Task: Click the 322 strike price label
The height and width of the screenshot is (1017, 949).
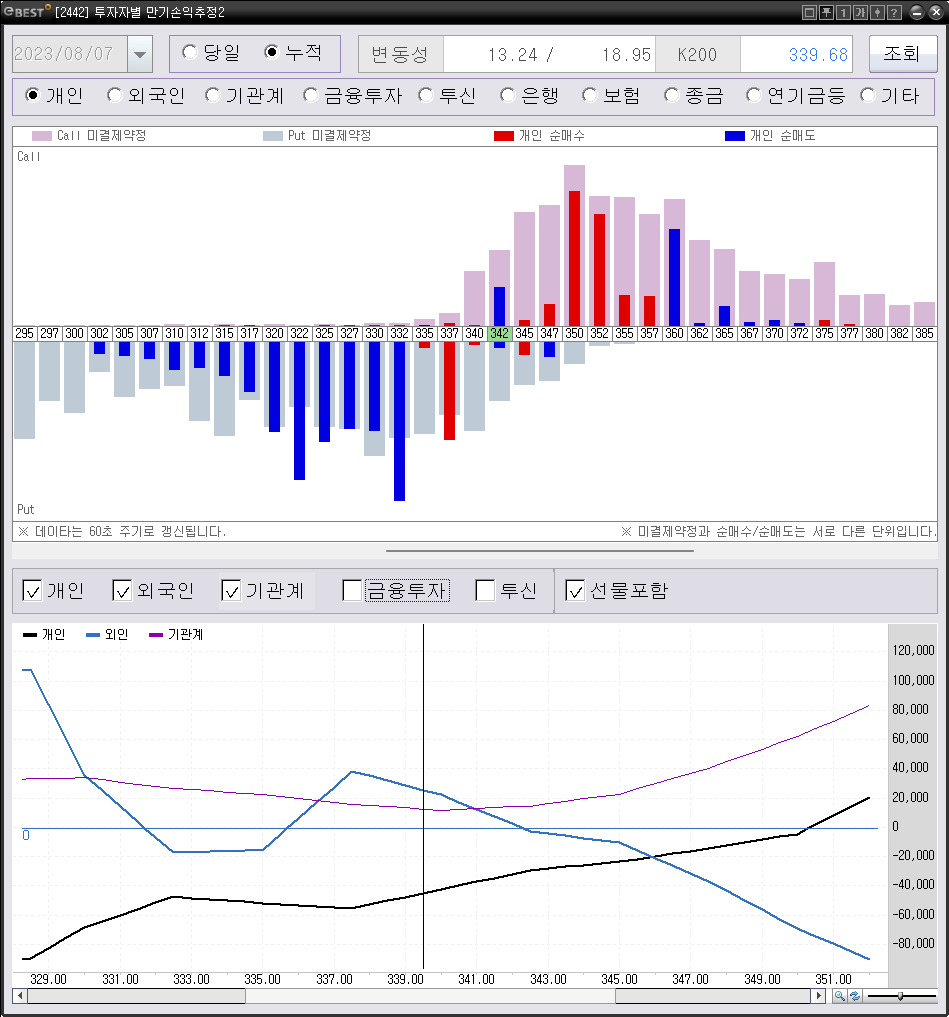Action: pos(300,333)
